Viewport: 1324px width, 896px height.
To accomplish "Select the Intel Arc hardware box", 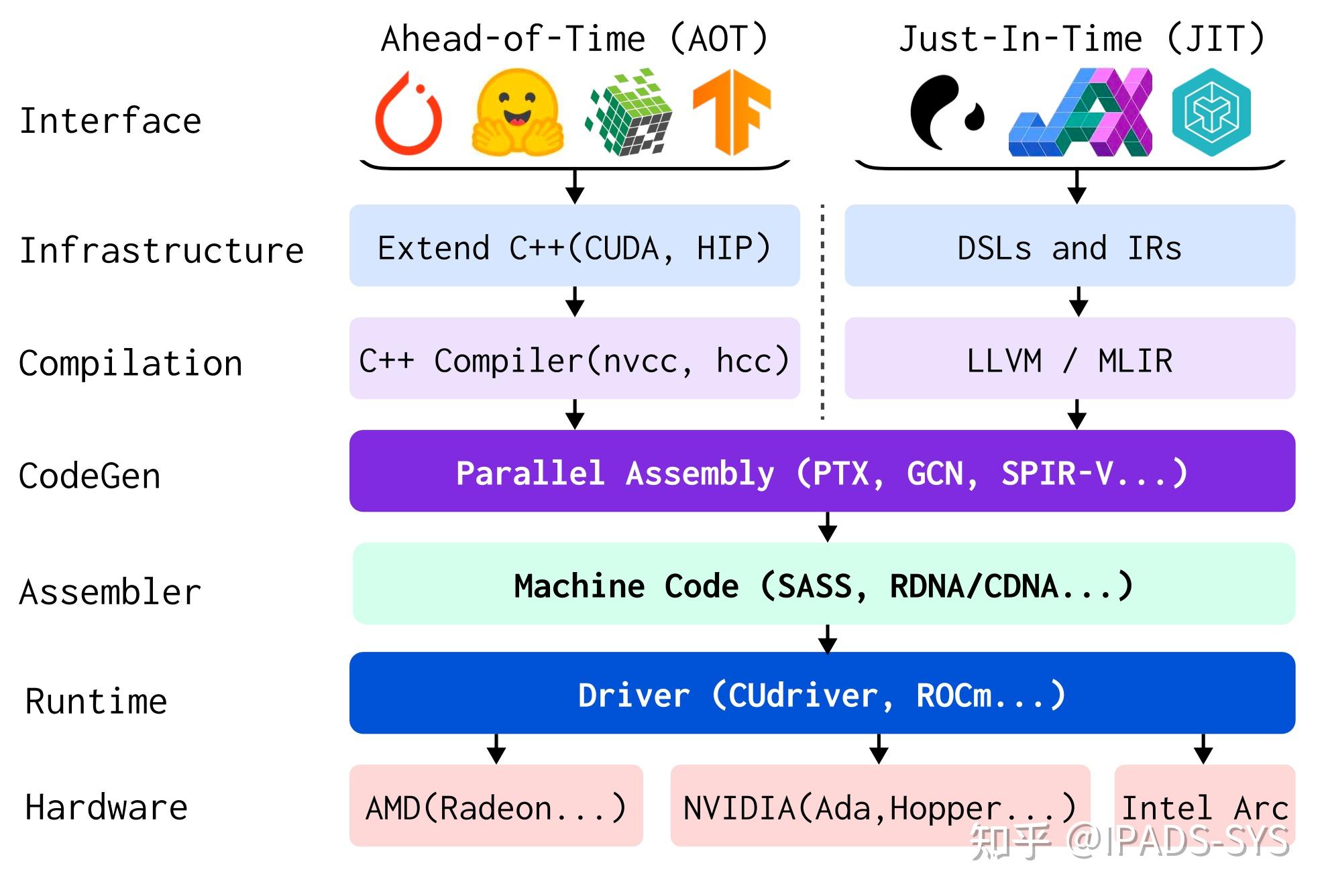I will coord(1204,805).
